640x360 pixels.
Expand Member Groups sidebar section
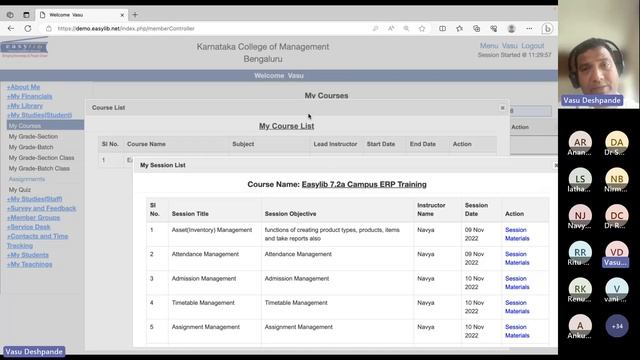[33, 218]
